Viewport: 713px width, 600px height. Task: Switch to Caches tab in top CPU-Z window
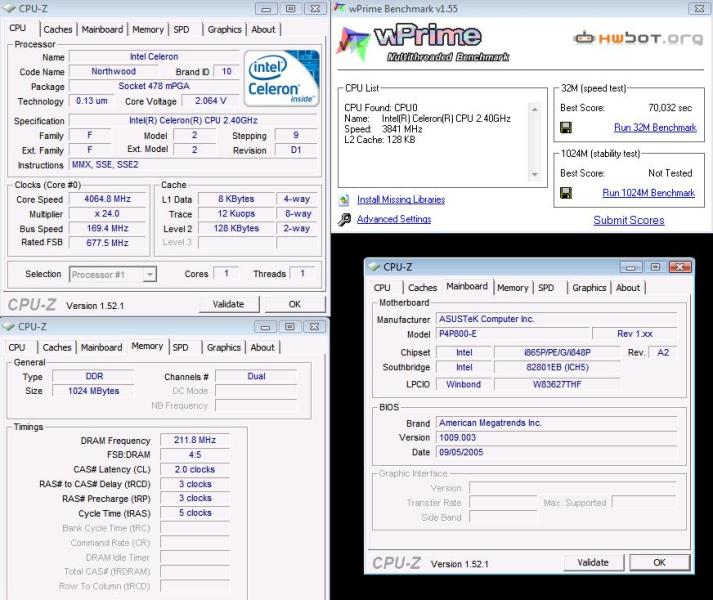tap(58, 30)
